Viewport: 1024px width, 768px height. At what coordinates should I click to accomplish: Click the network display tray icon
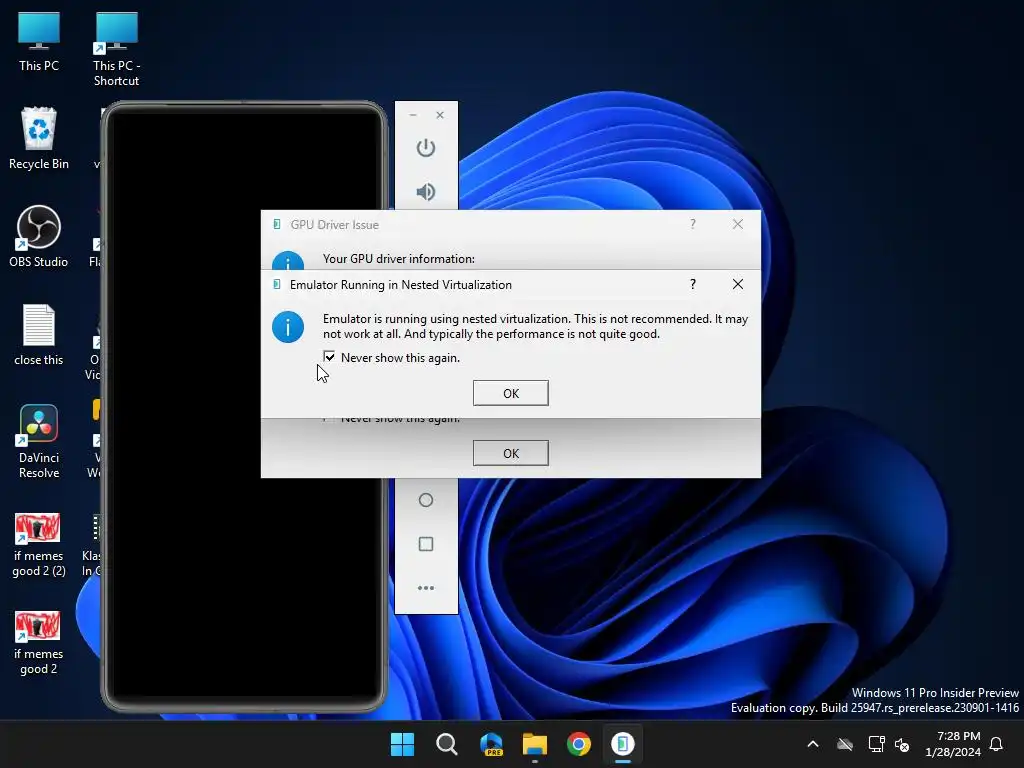[x=876, y=744]
